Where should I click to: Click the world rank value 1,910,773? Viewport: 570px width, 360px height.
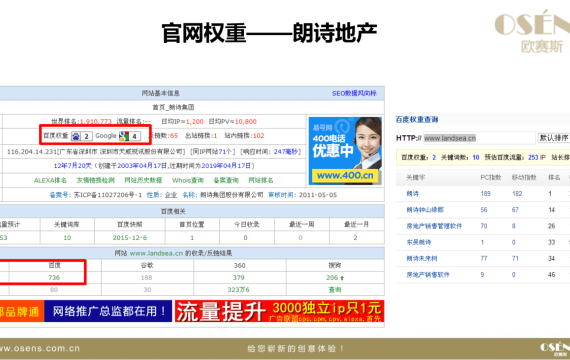click(95, 121)
